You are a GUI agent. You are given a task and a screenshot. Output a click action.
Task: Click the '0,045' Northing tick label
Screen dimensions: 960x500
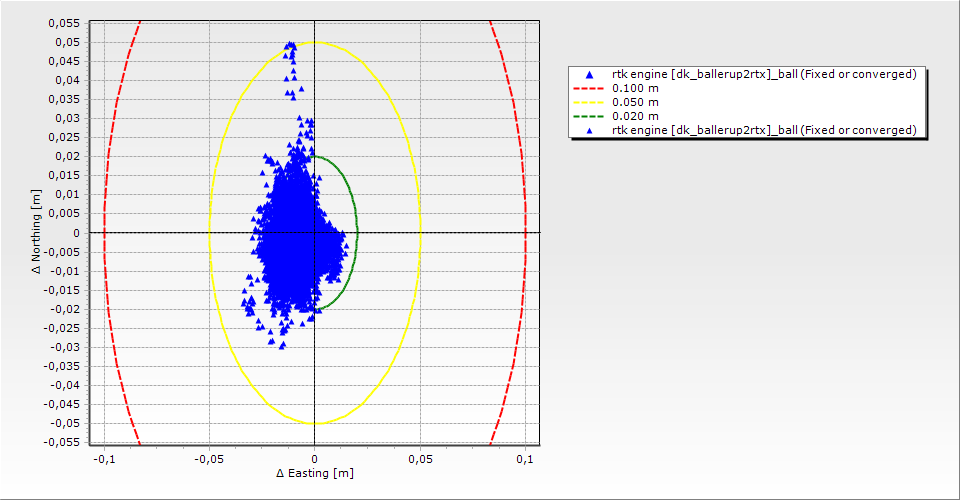click(64, 61)
